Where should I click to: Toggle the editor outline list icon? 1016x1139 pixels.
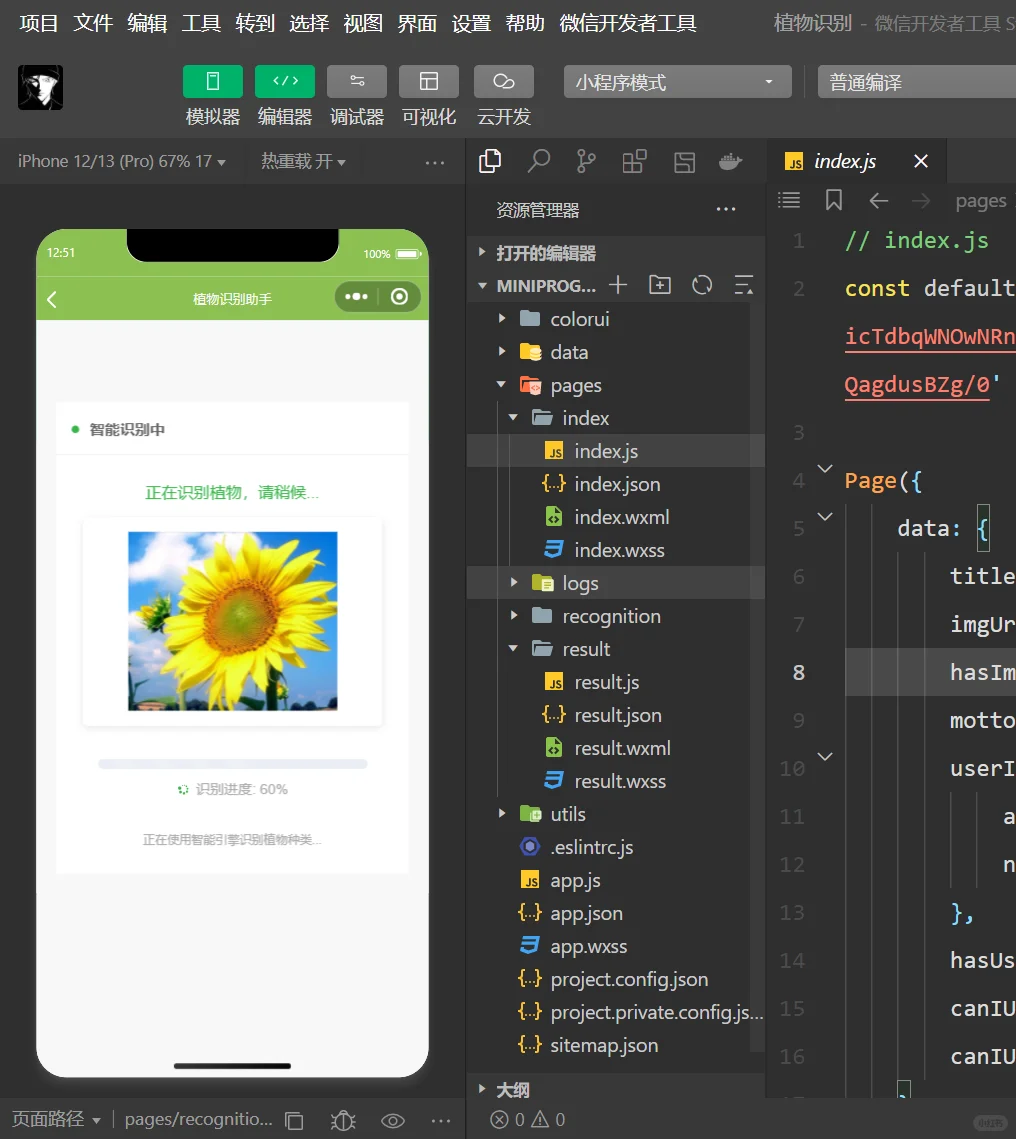(789, 200)
